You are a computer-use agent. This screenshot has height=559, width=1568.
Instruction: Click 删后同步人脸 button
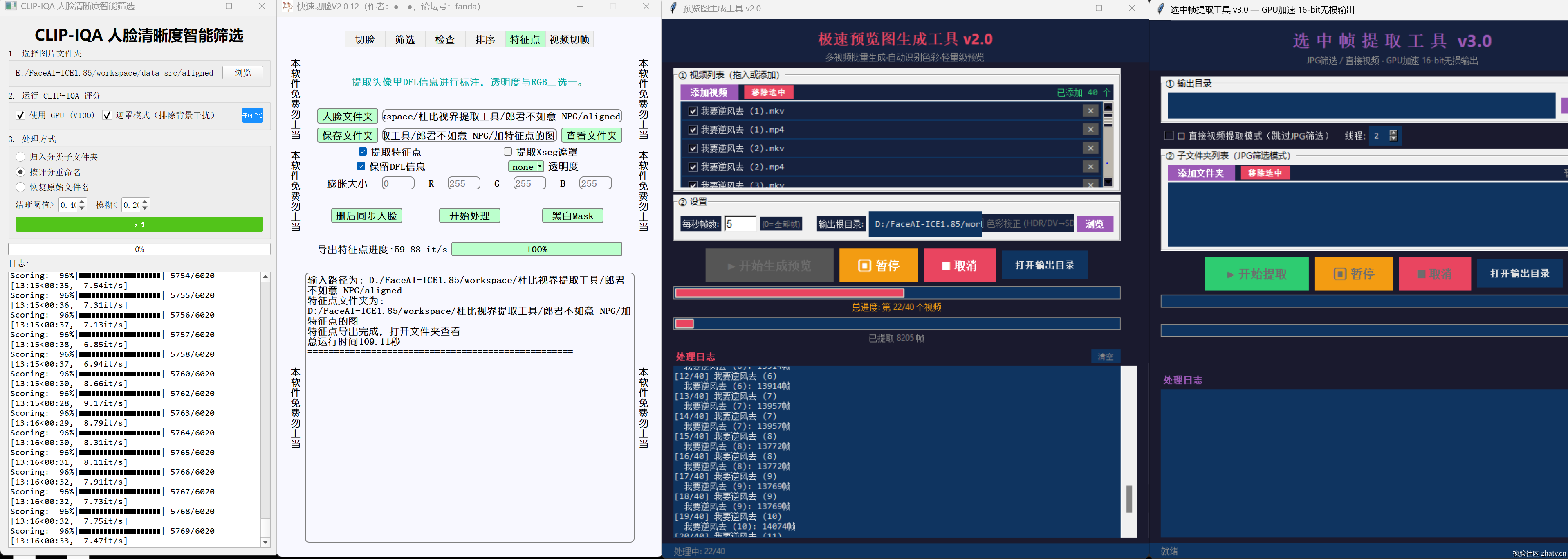tap(366, 216)
